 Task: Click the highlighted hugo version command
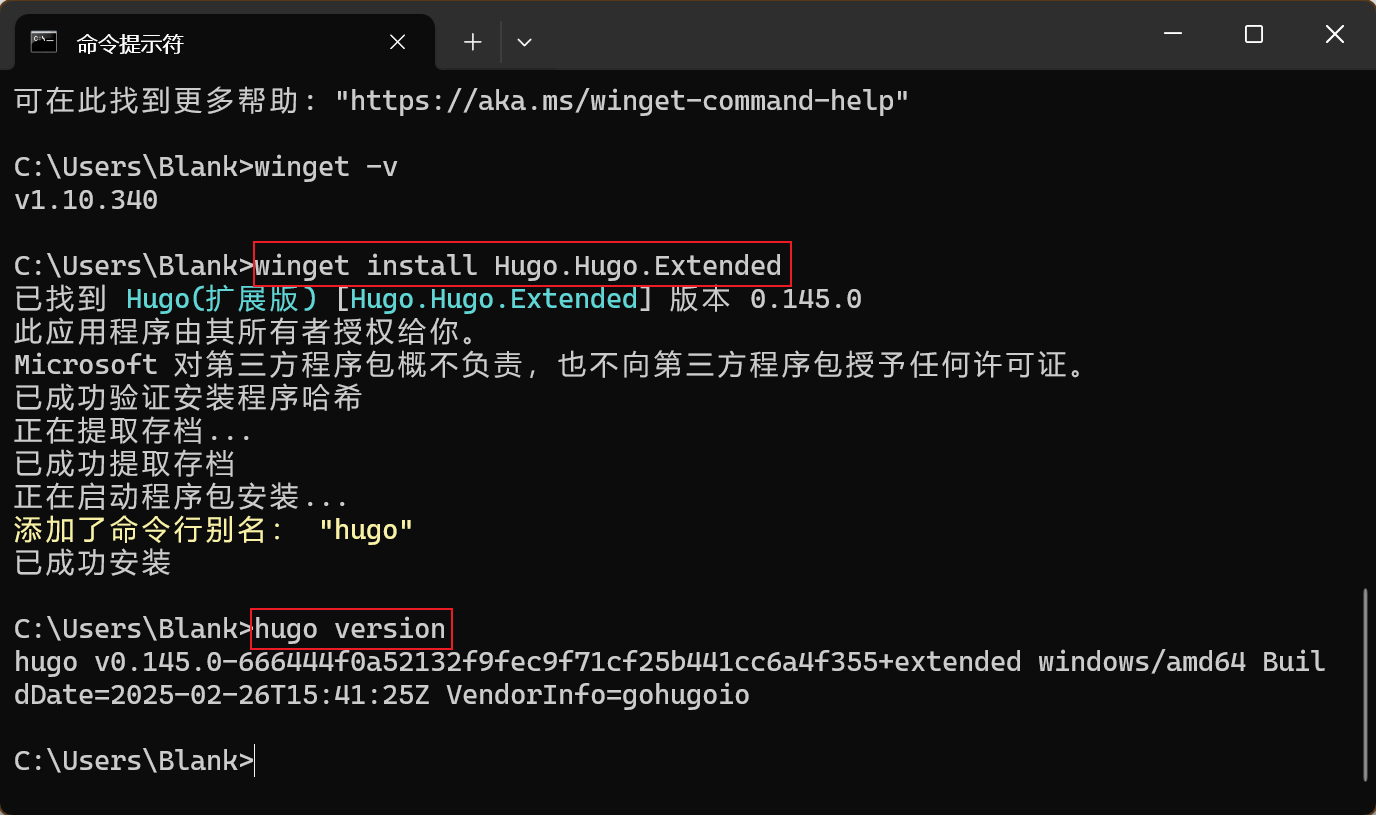tap(350, 629)
